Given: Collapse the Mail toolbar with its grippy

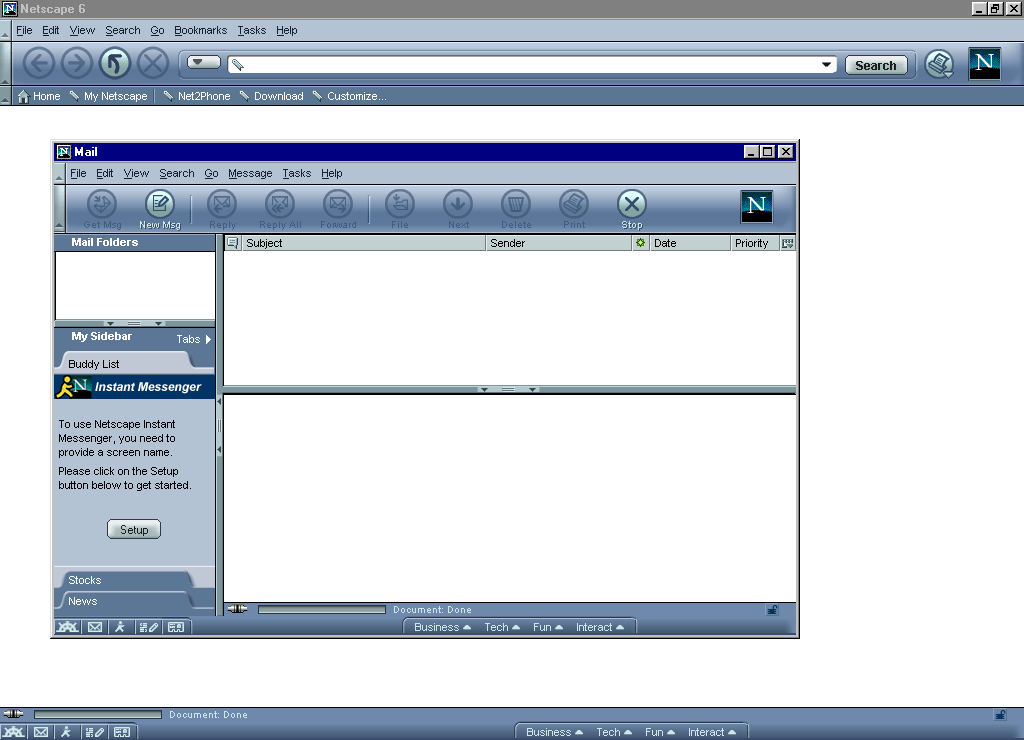Looking at the screenshot, I should [59, 209].
